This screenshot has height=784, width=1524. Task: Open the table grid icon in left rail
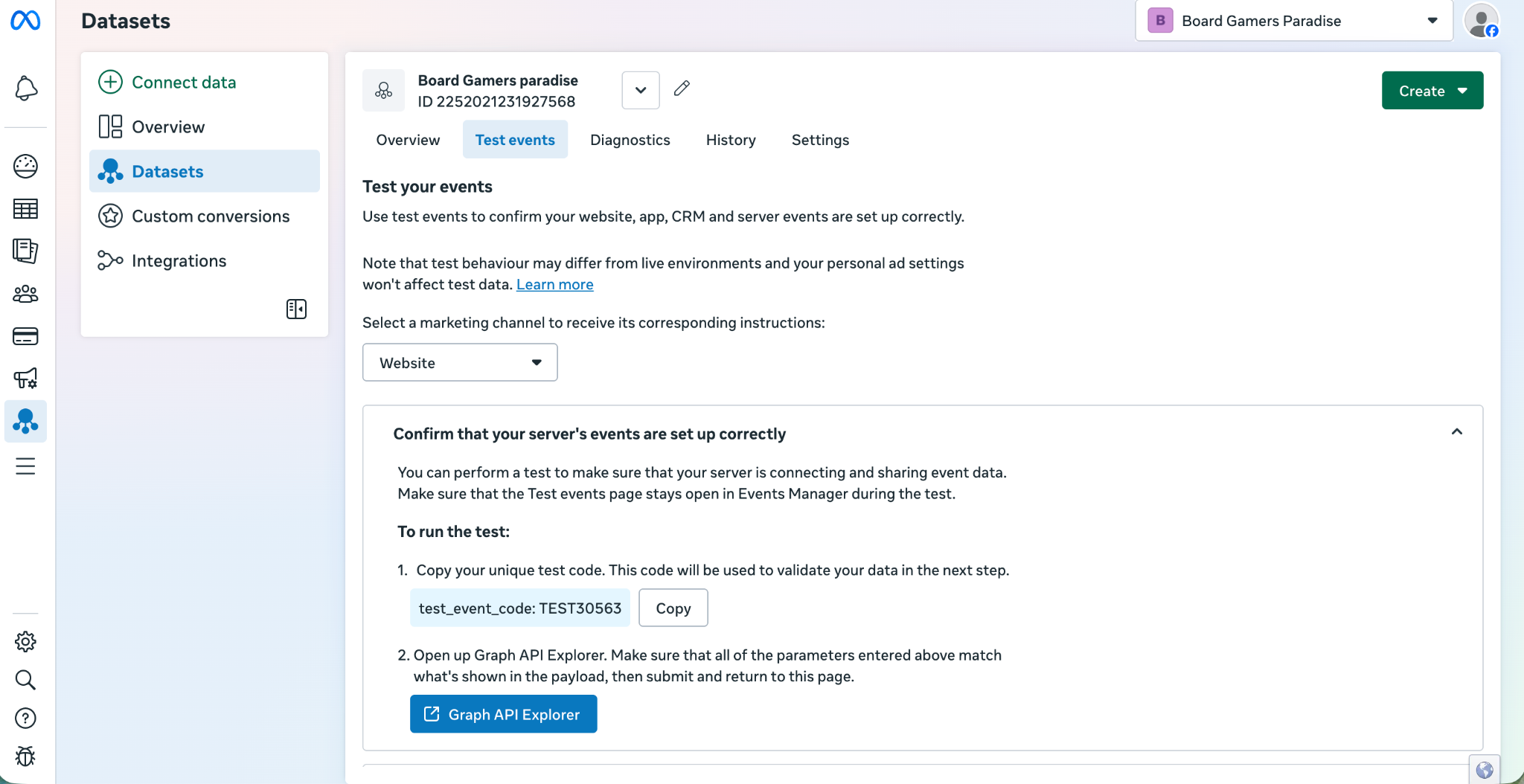[x=25, y=209]
